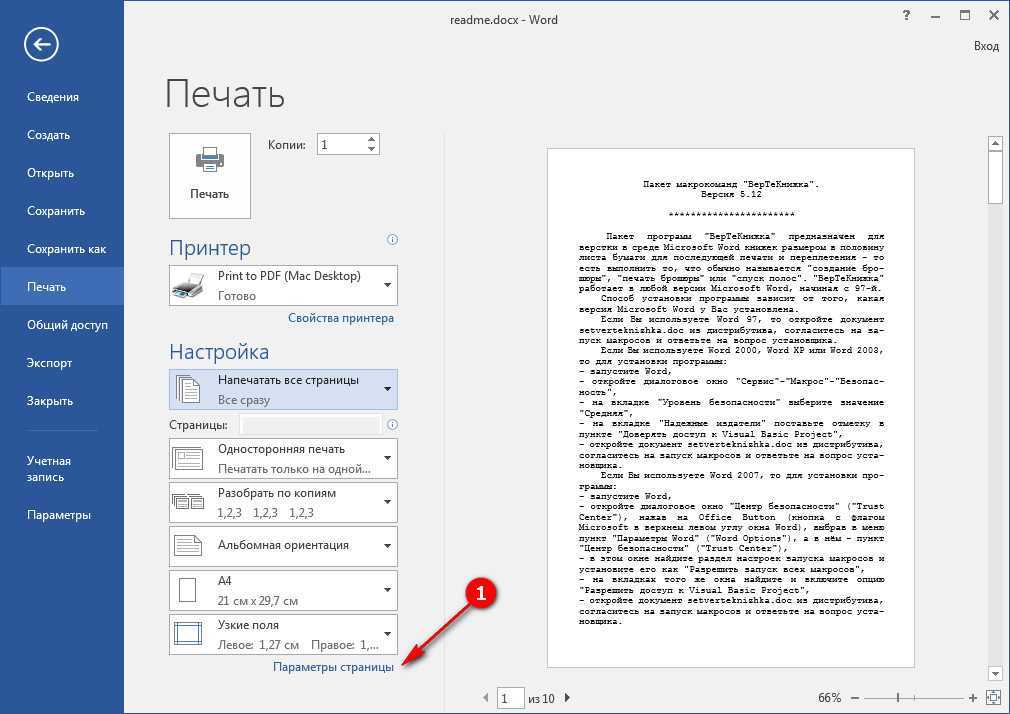Screen dimensions: 1010x714
Task: Open the Параметры страницы link
Action: point(333,668)
